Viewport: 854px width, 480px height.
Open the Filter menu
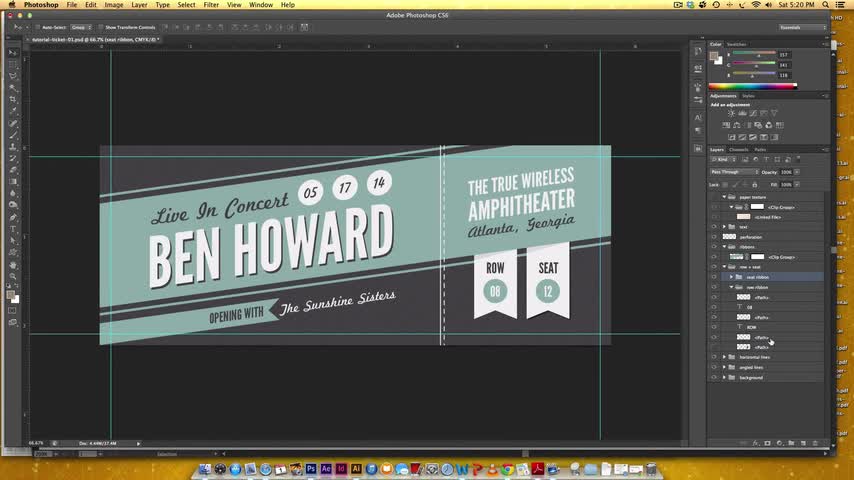coord(211,5)
